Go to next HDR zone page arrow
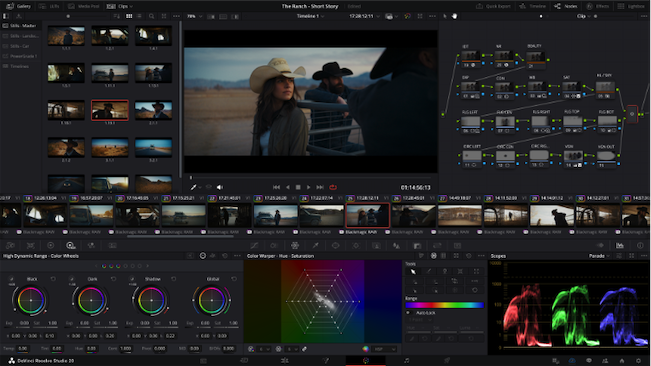Screen dimensions: 651x366 point(147,266)
